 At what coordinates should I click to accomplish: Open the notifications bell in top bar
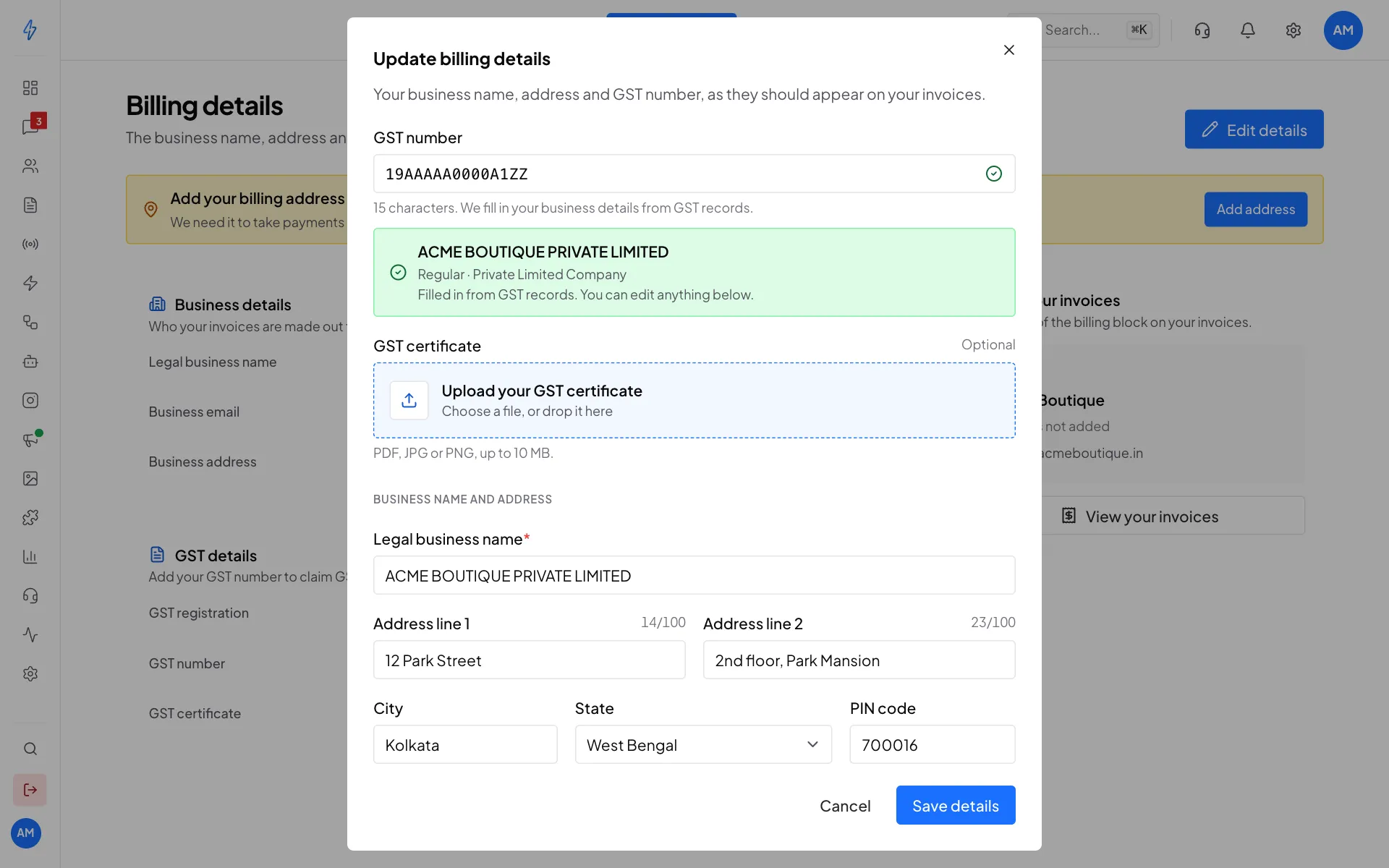tap(1248, 30)
